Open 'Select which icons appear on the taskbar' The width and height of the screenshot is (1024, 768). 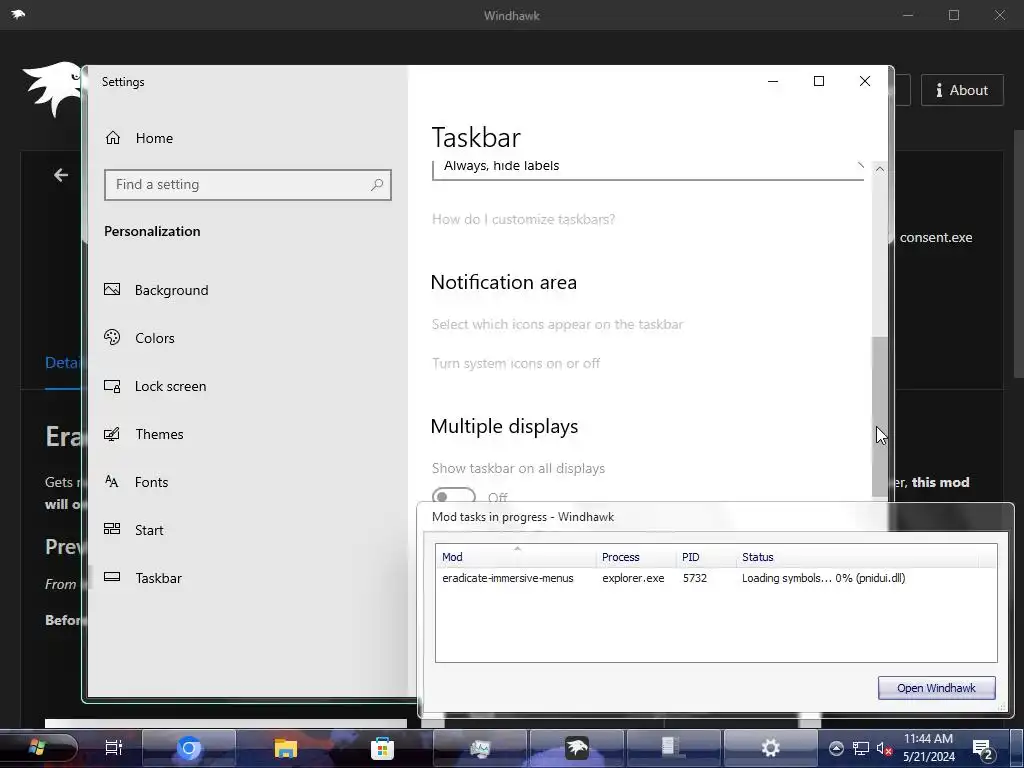pyautogui.click(x=557, y=325)
